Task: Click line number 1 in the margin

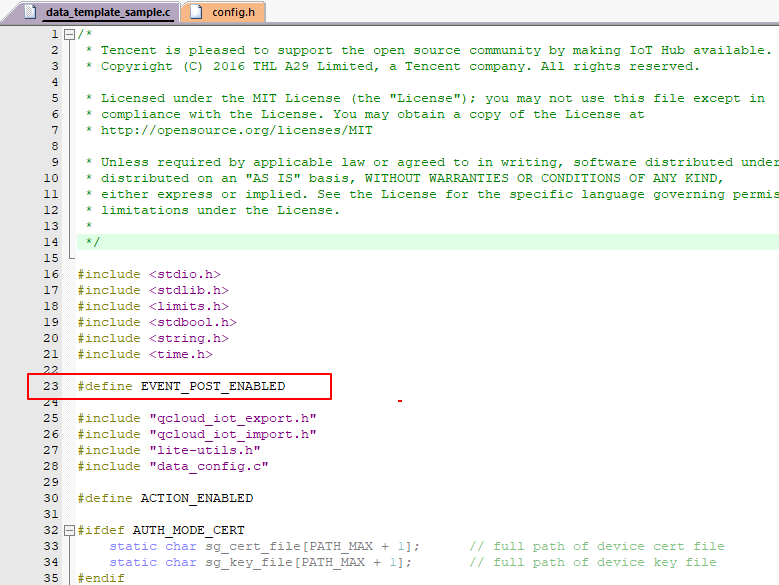Action: pos(55,34)
